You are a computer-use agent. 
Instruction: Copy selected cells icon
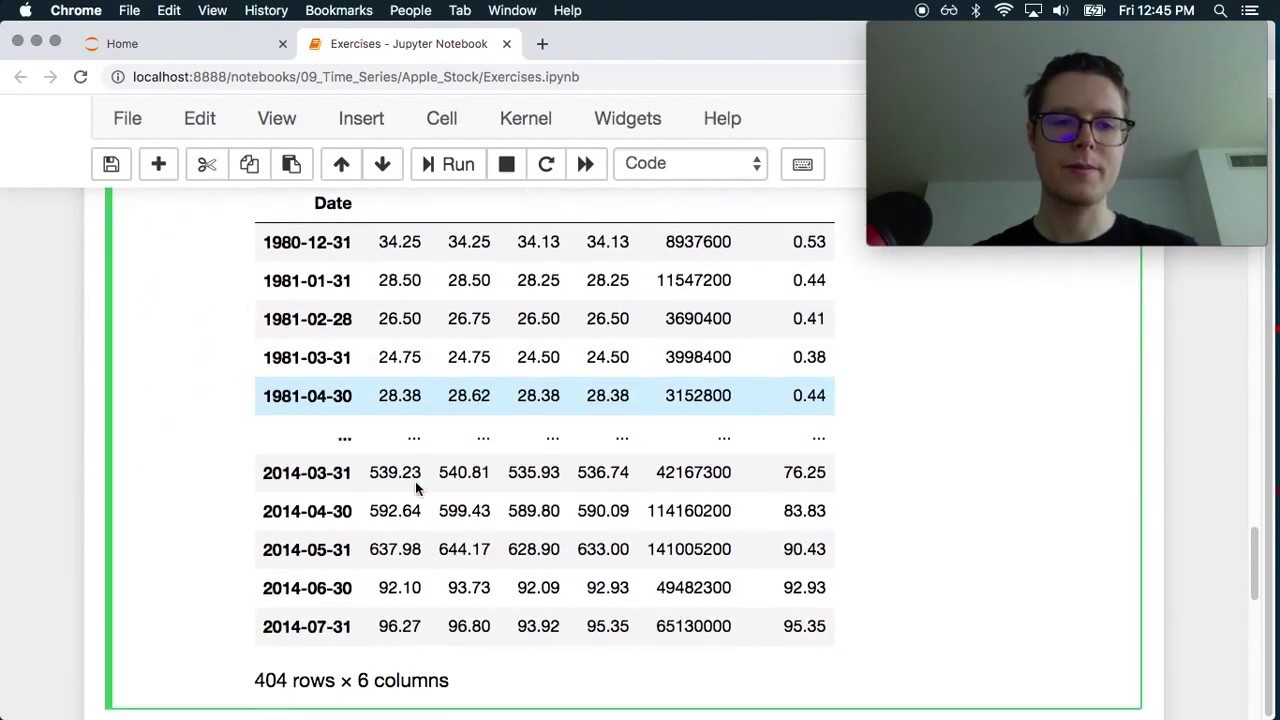249,164
